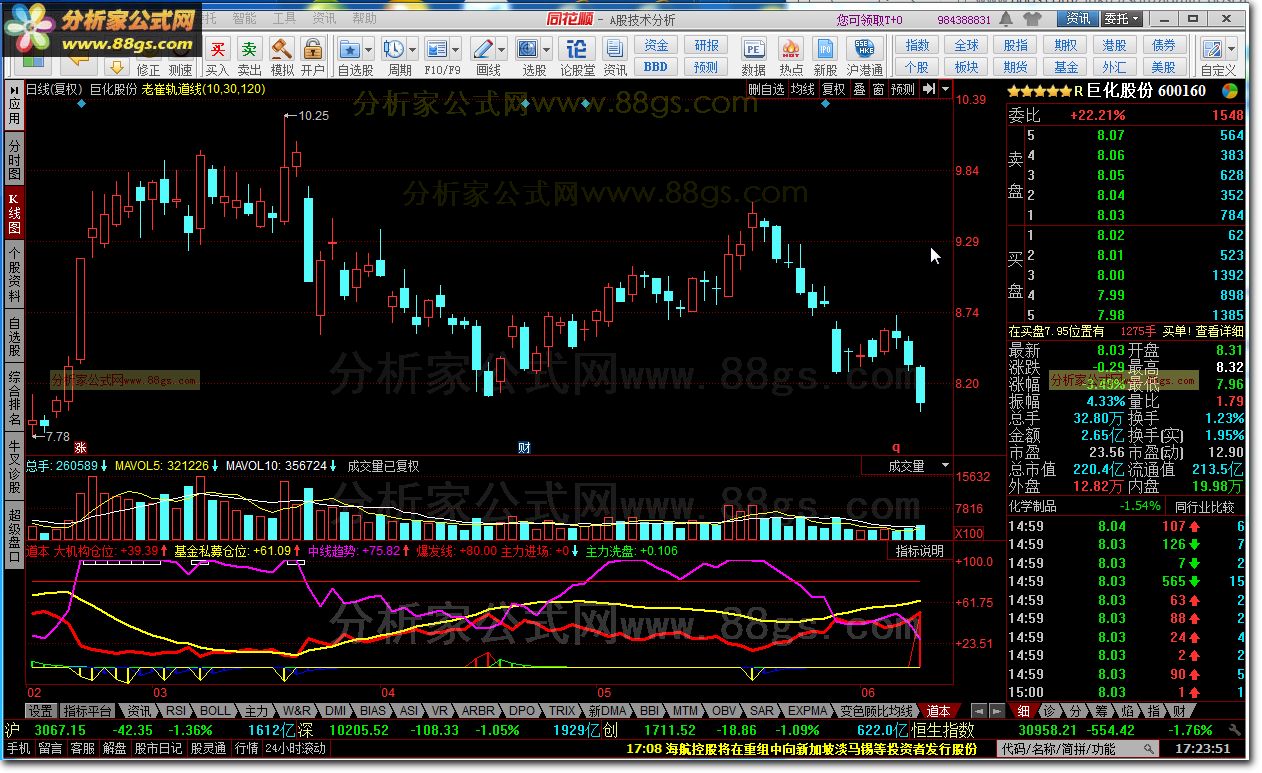Click the 选股 stock picker icon
Screen dimensions: 1262x773
point(528,49)
